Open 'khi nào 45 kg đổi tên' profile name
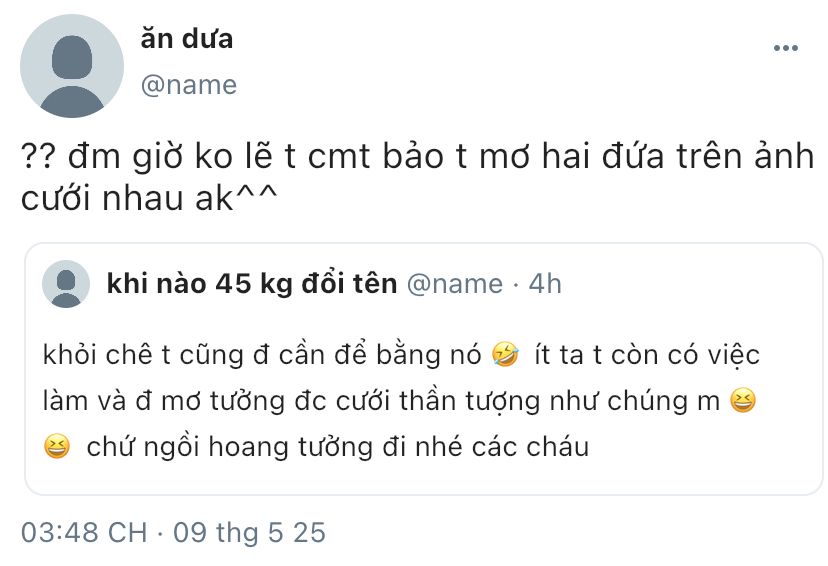Screen dimensions: 828x566 pos(252,284)
